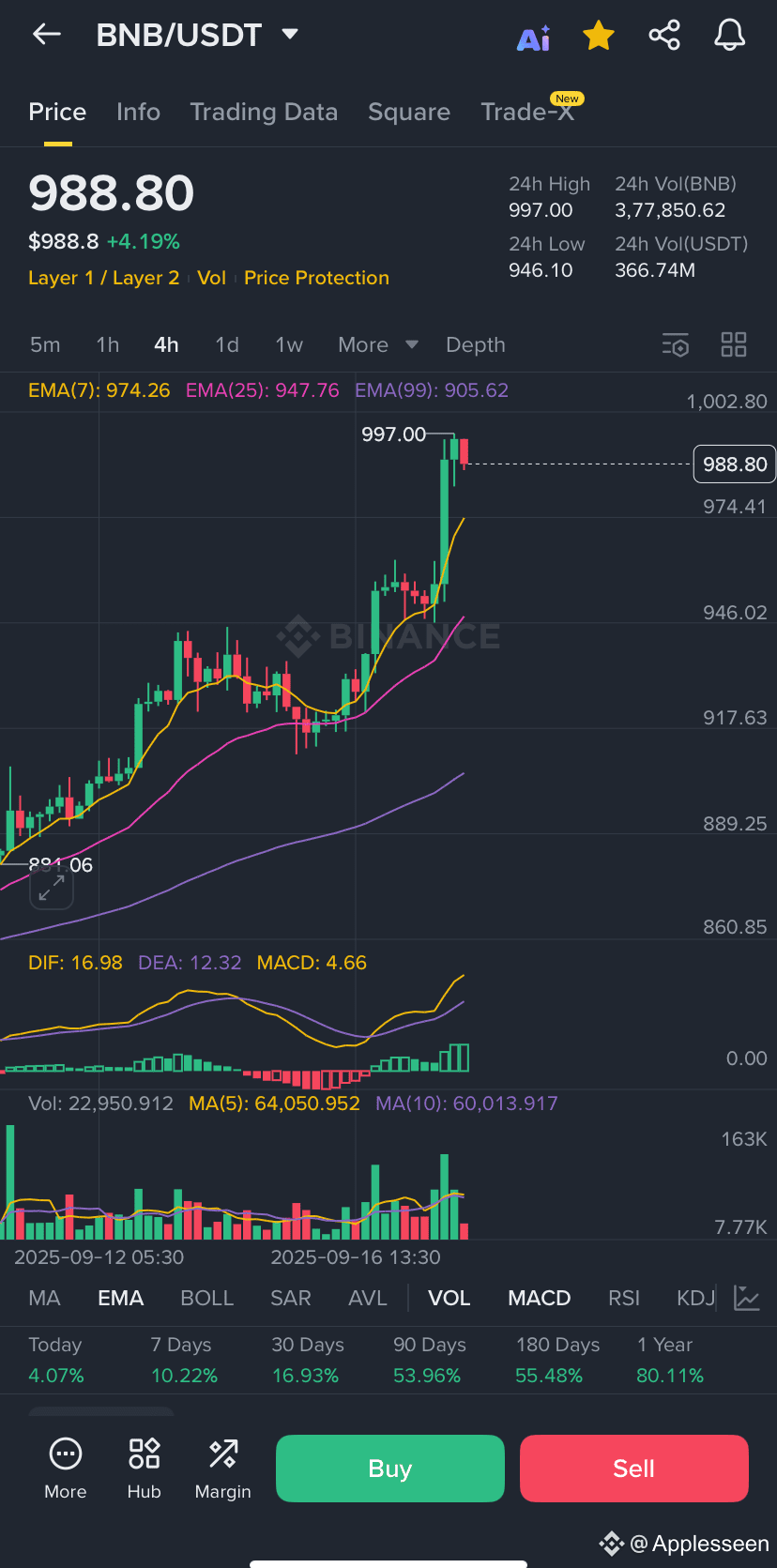Tap the 180 Days 55.48% performance

[x=557, y=1360]
